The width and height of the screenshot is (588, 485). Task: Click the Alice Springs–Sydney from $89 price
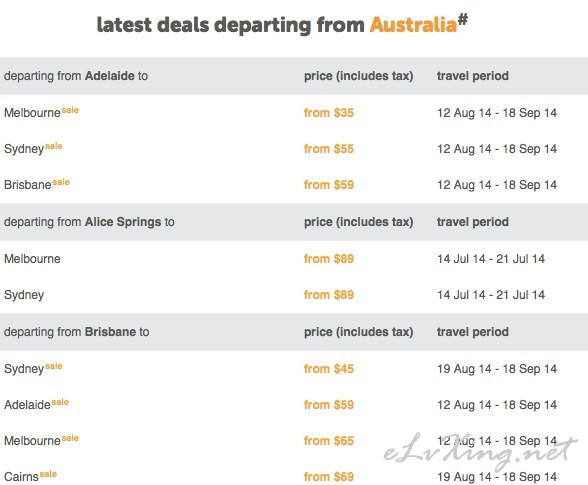coord(328,294)
